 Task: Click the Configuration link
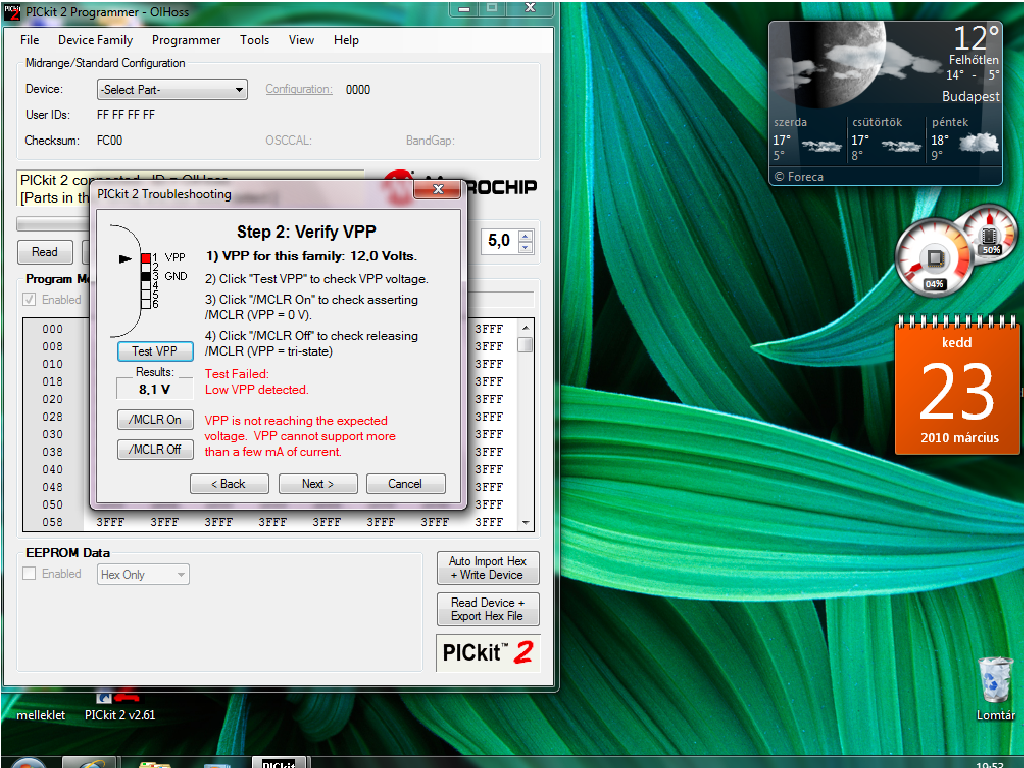coord(298,89)
